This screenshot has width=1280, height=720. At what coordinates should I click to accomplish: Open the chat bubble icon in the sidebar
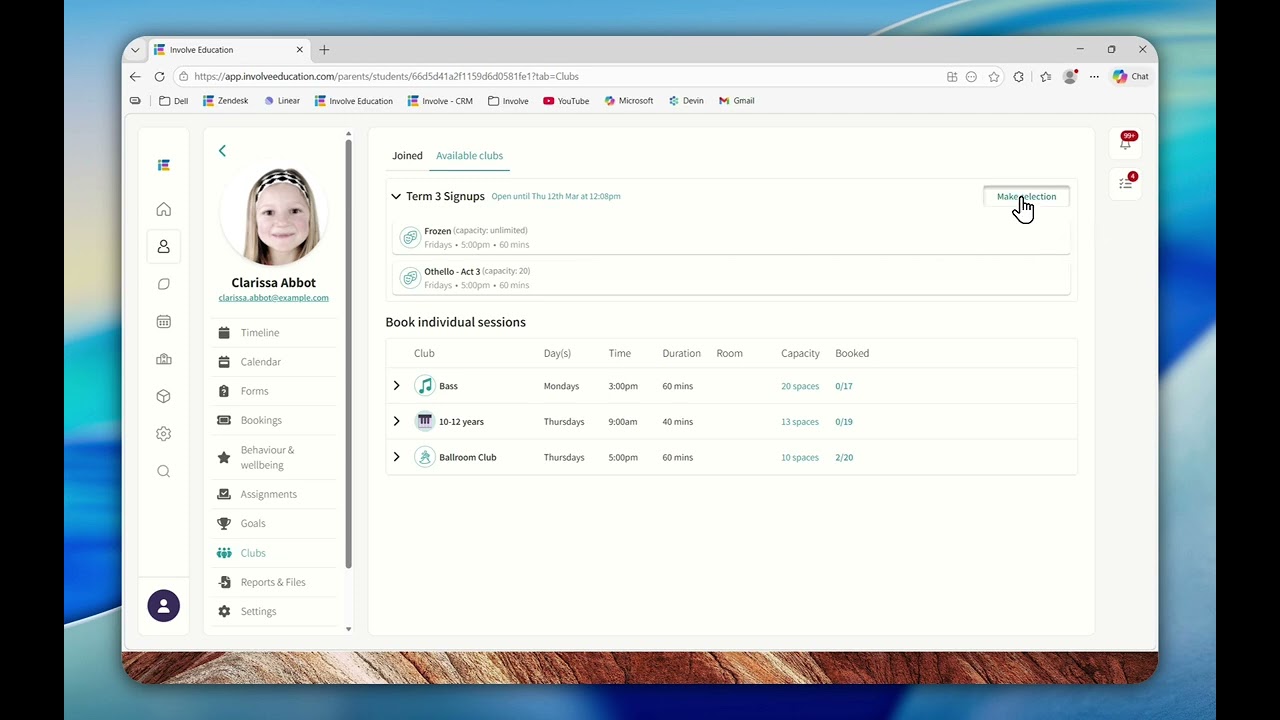click(x=164, y=284)
